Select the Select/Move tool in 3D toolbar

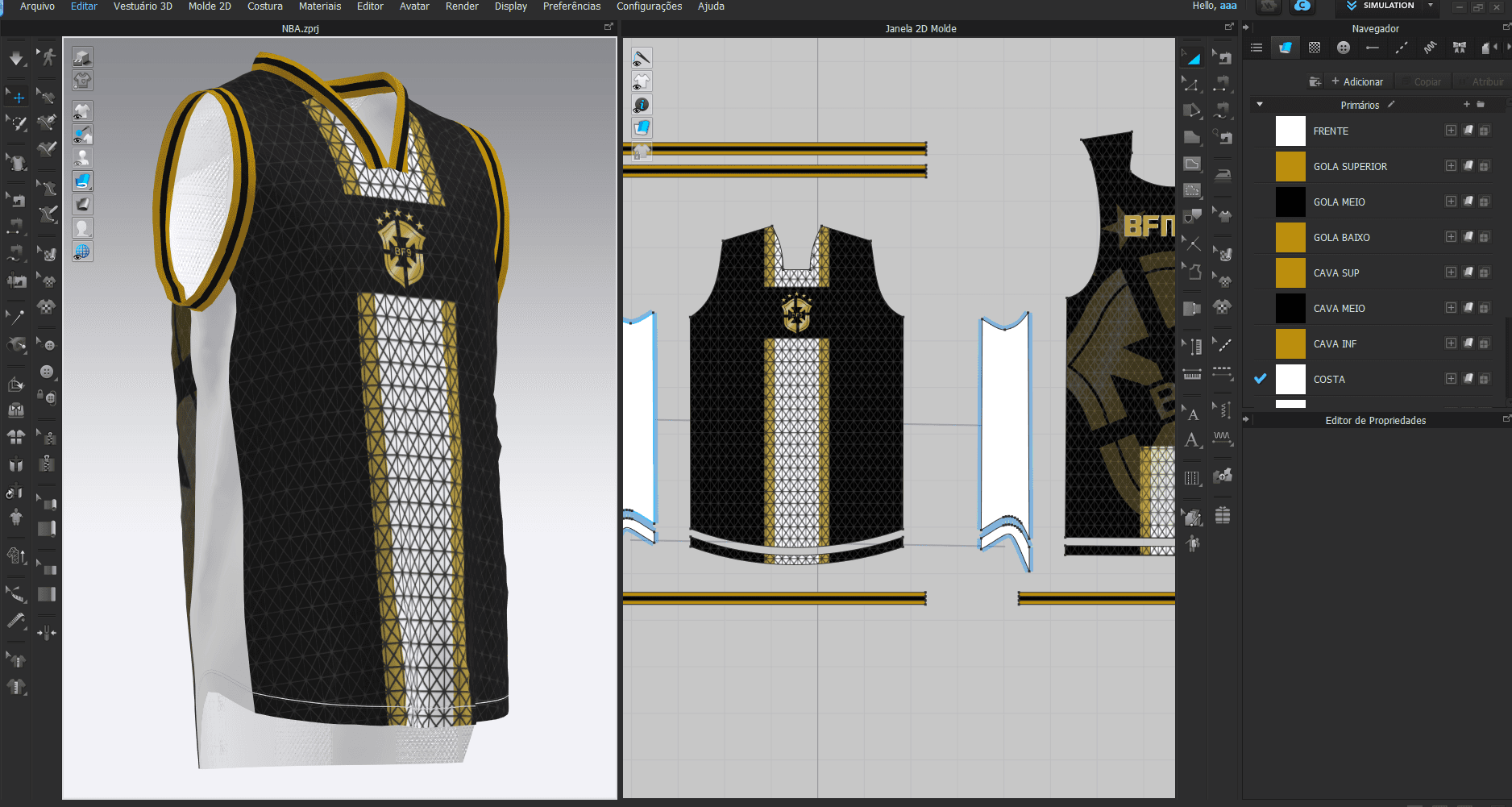pyautogui.click(x=16, y=97)
